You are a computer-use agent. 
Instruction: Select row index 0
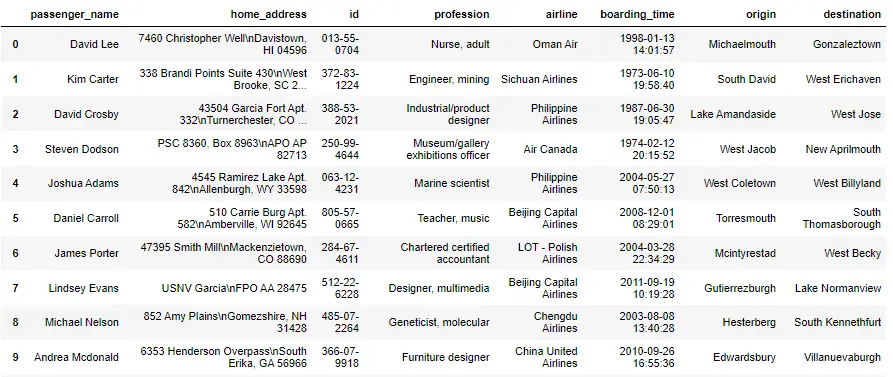pos(15,44)
